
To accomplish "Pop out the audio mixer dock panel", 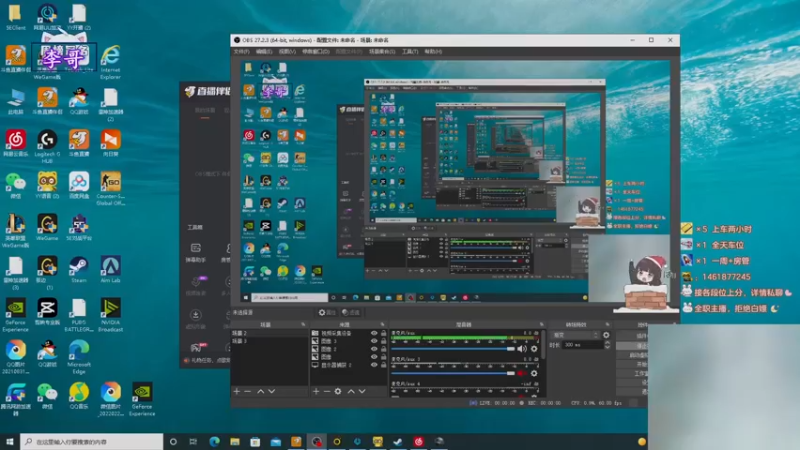I will point(541,324).
